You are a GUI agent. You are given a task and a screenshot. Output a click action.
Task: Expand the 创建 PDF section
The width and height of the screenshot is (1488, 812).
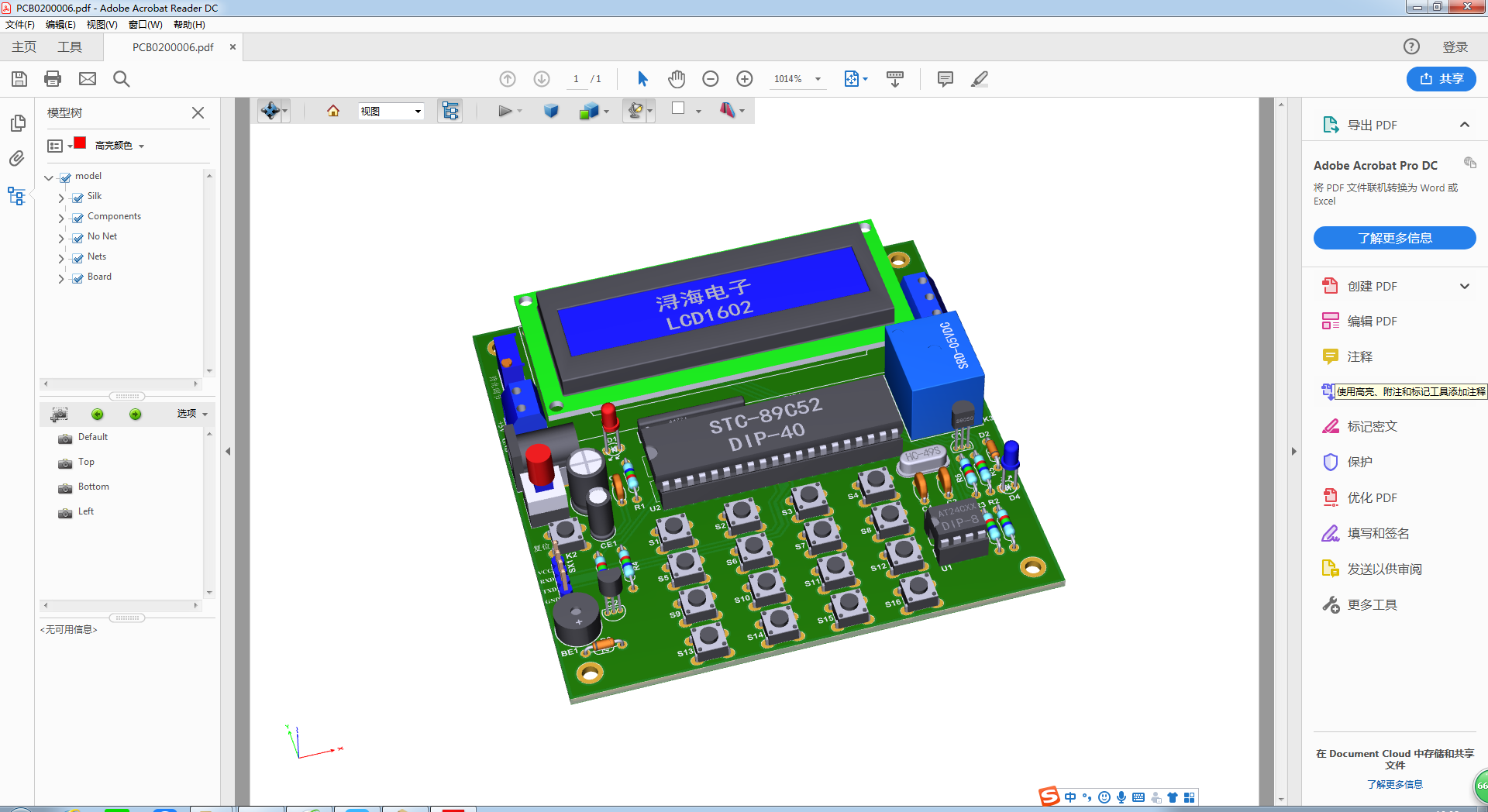[x=1465, y=286]
